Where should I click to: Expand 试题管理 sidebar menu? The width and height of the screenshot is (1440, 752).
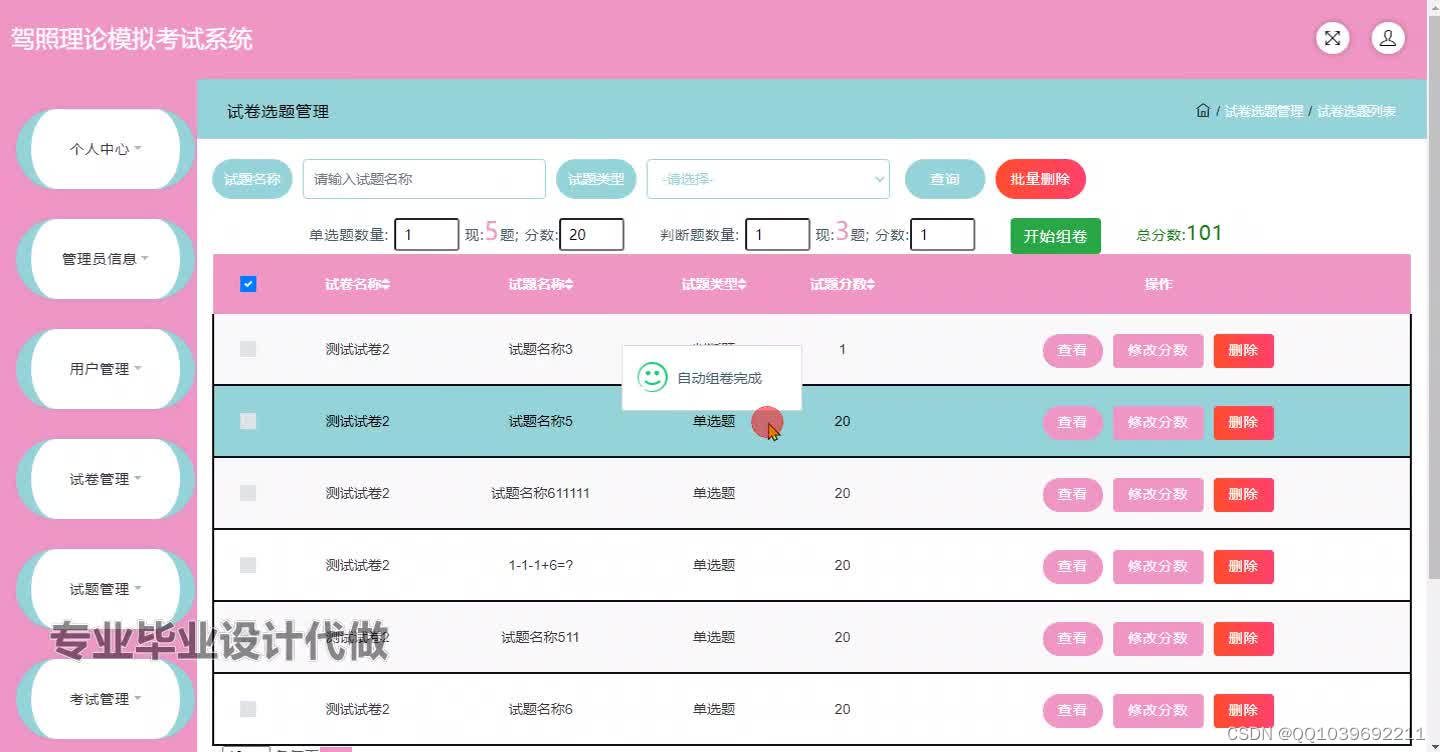point(106,589)
